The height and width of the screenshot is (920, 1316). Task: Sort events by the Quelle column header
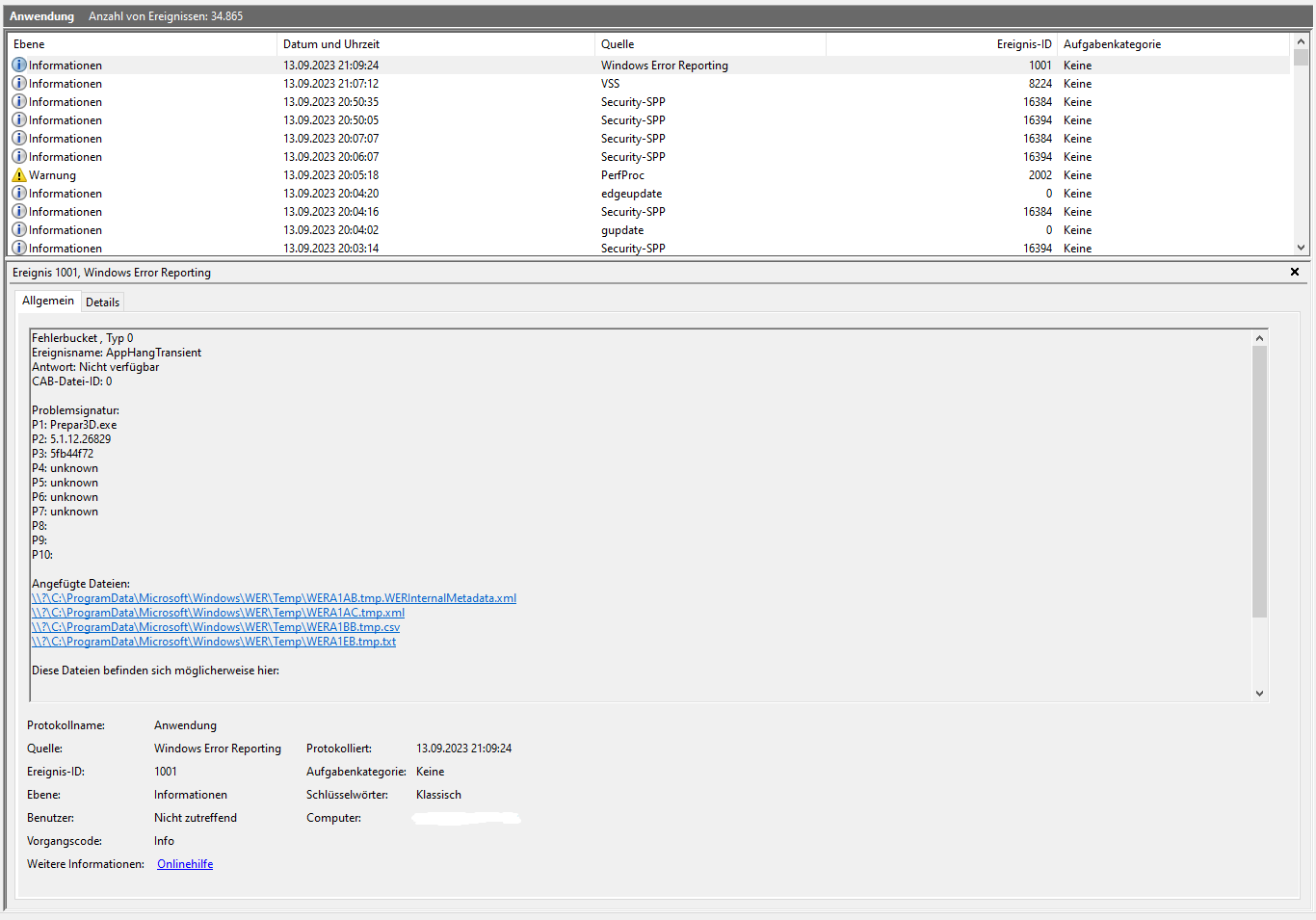pos(710,44)
